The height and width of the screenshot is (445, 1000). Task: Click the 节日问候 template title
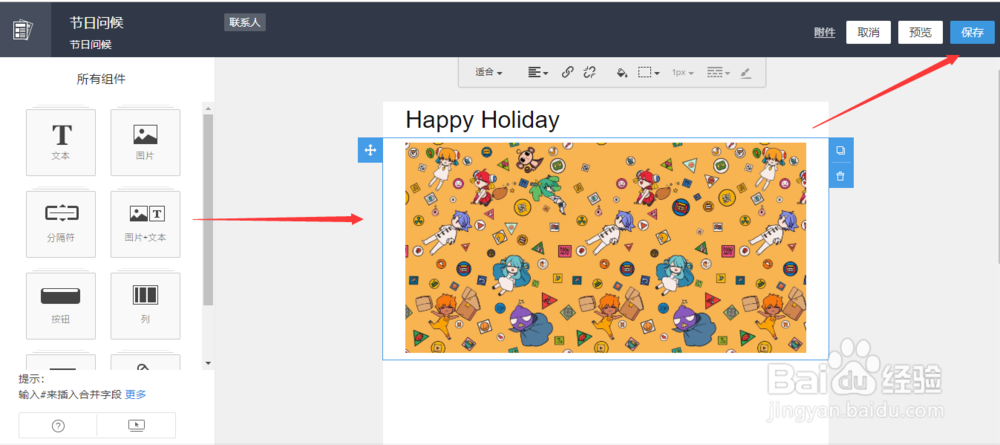pyautogui.click(x=96, y=23)
